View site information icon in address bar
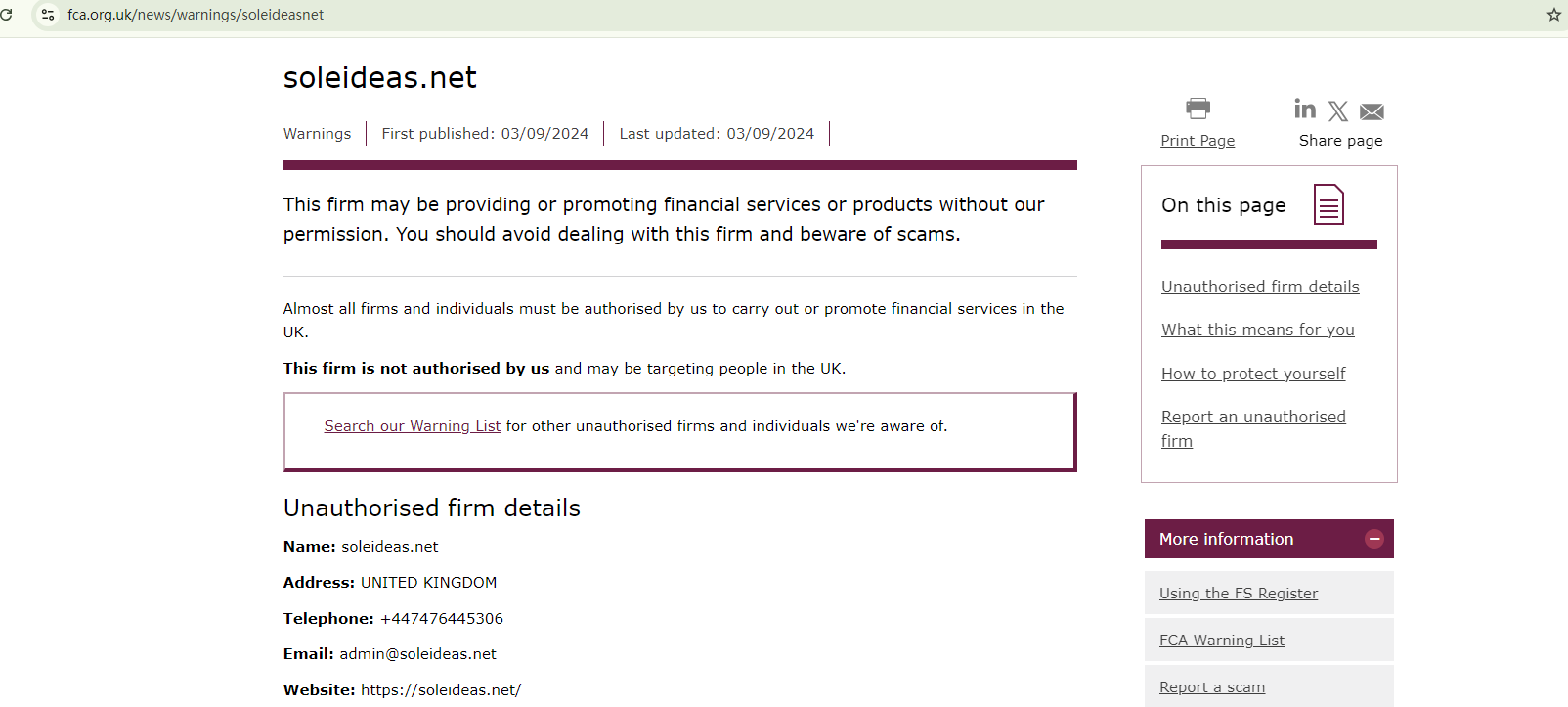 pyautogui.click(x=48, y=15)
